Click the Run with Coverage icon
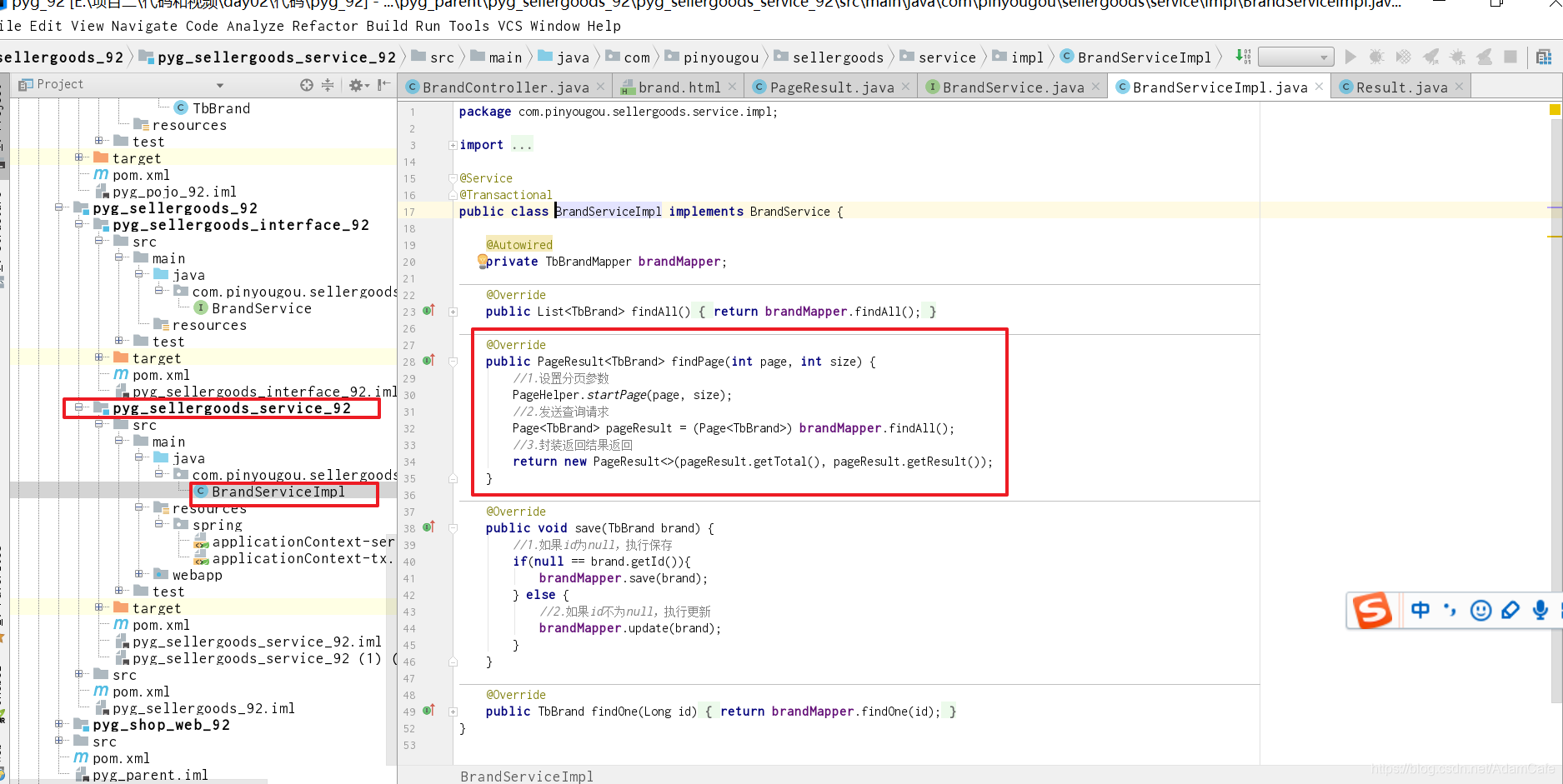 pyautogui.click(x=1403, y=57)
